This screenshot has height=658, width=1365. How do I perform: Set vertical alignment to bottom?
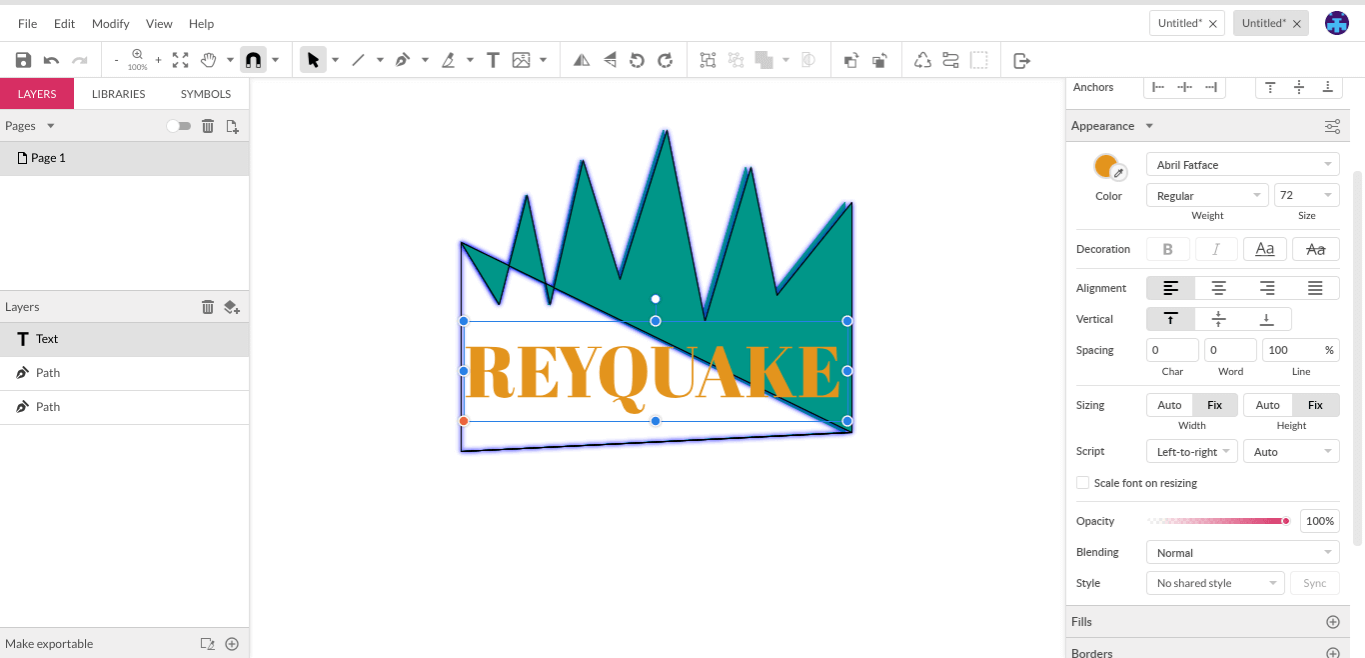click(x=1267, y=319)
